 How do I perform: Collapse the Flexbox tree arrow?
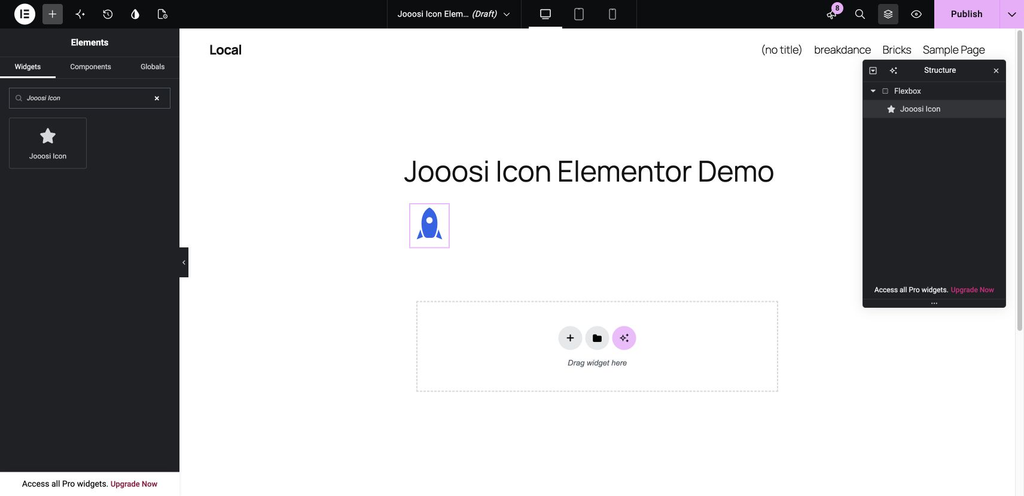tap(873, 91)
